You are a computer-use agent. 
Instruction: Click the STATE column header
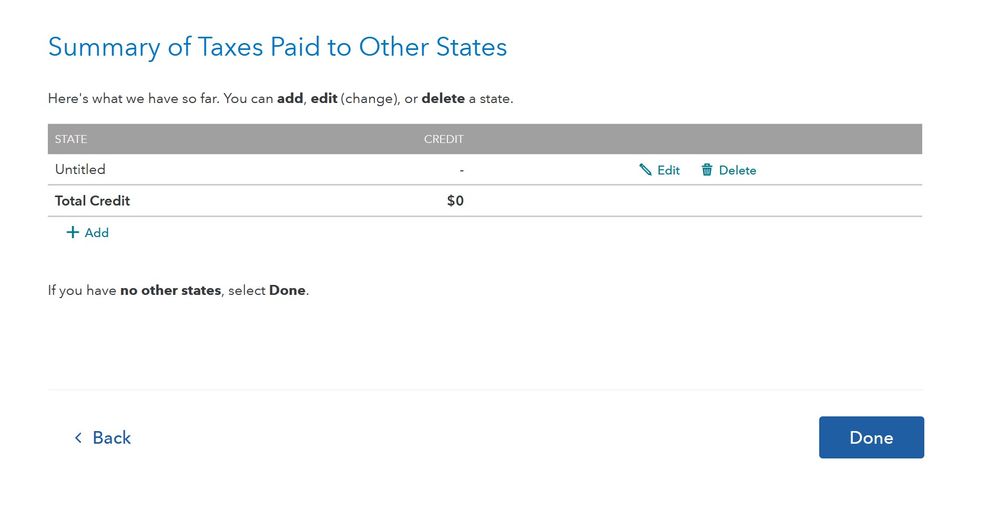click(71, 139)
